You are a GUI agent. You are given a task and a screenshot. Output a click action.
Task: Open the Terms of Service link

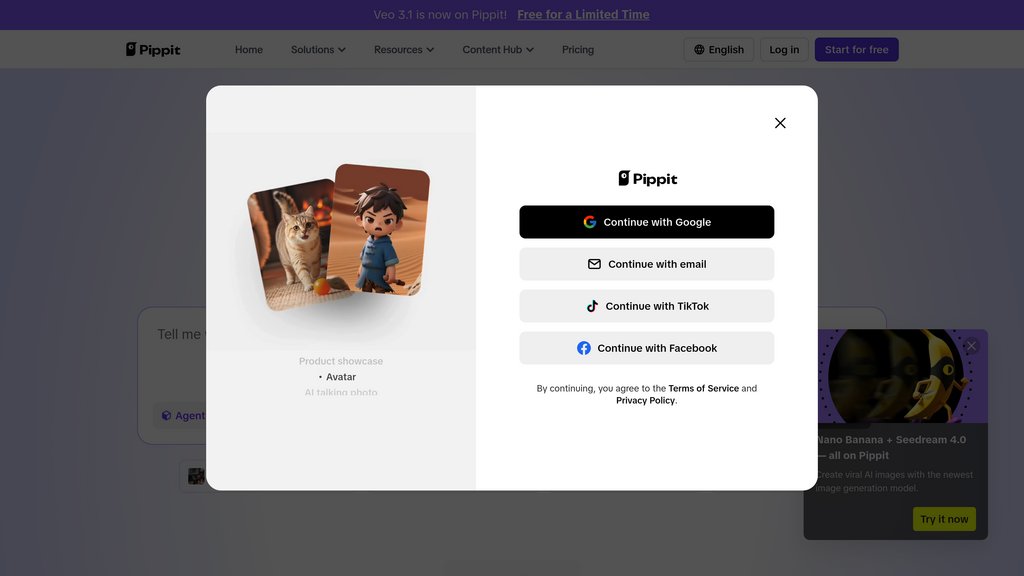(x=703, y=388)
